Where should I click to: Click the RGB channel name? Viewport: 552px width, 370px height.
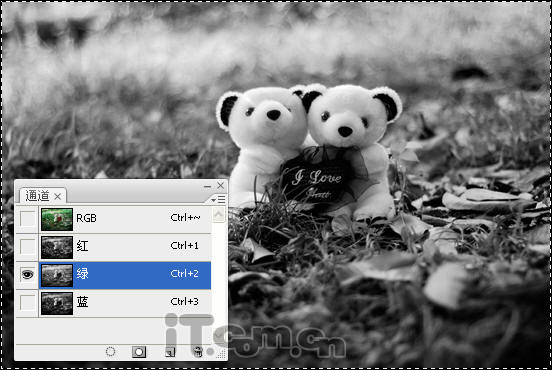pyautogui.click(x=86, y=218)
